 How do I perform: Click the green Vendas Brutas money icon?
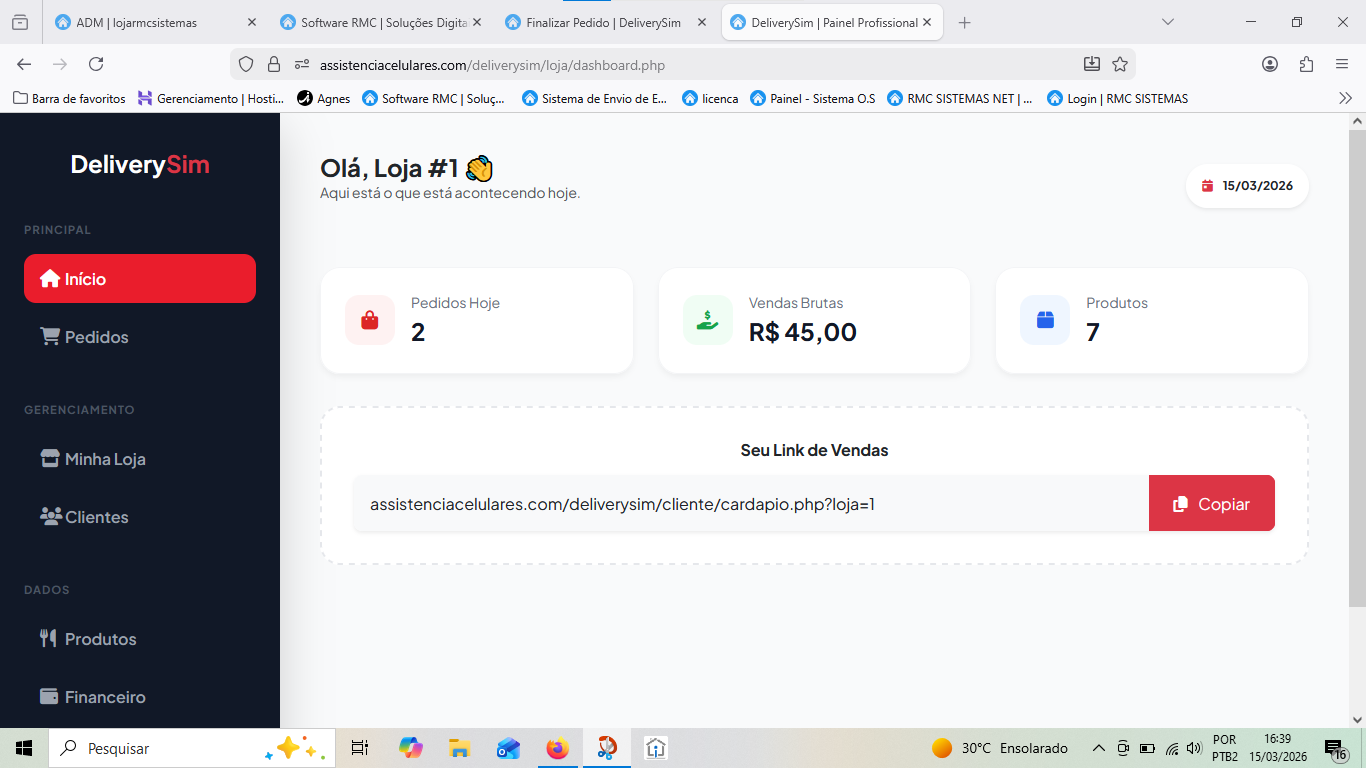(707, 320)
